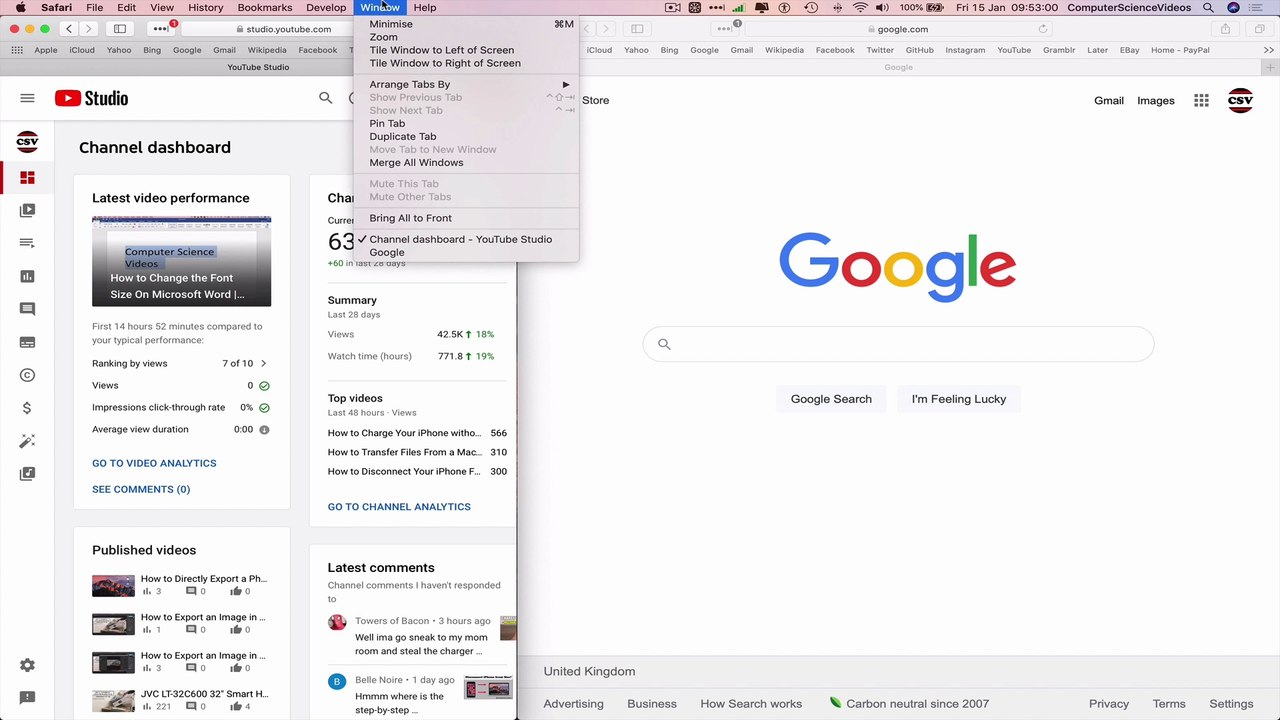Click I'm Feeling Lucky button
The height and width of the screenshot is (720, 1280).
click(x=959, y=399)
